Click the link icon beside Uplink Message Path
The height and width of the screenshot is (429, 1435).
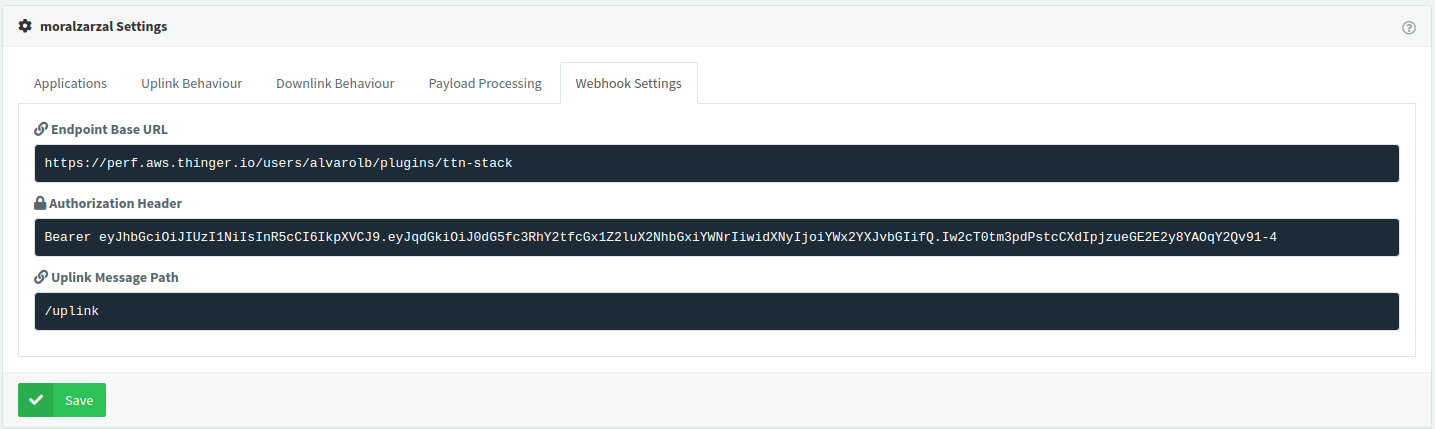[x=41, y=277]
